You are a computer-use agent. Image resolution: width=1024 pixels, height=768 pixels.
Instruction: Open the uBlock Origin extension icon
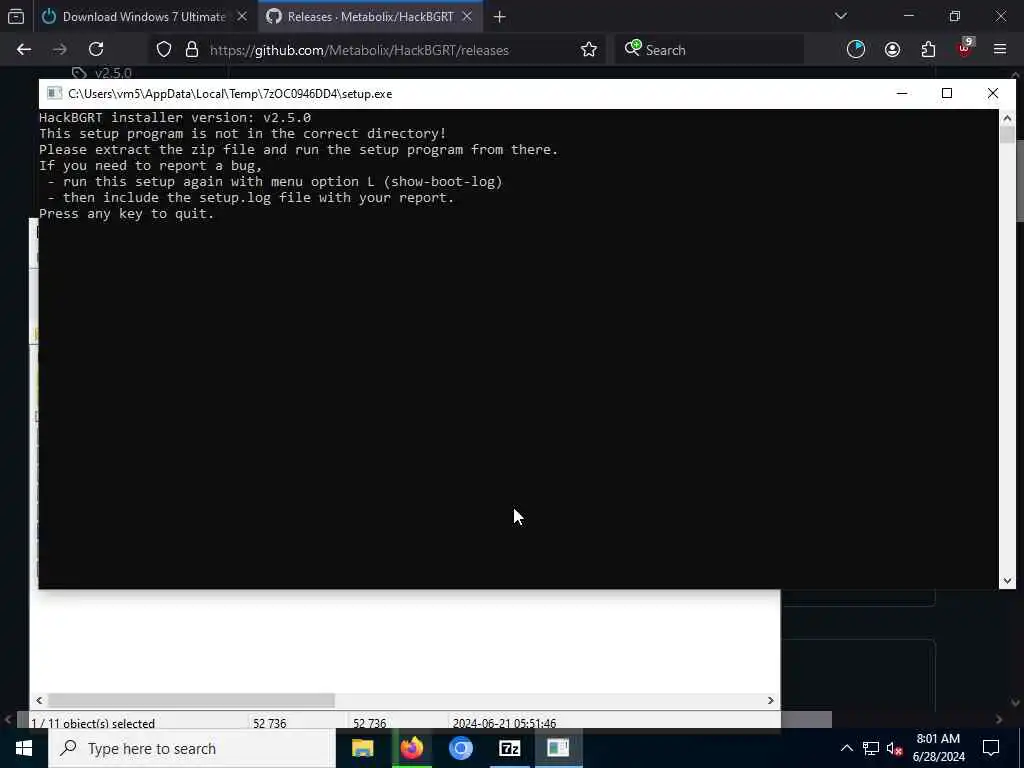(965, 50)
